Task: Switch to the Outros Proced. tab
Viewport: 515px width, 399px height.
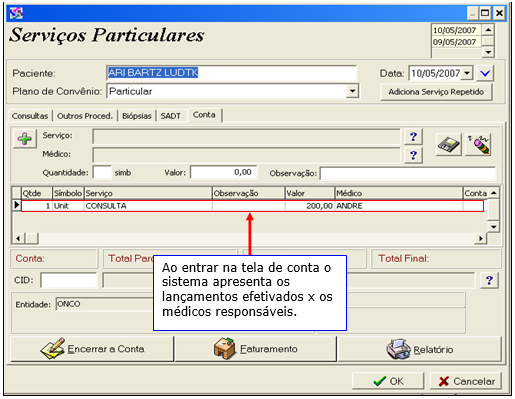Action: pyautogui.click(x=85, y=116)
